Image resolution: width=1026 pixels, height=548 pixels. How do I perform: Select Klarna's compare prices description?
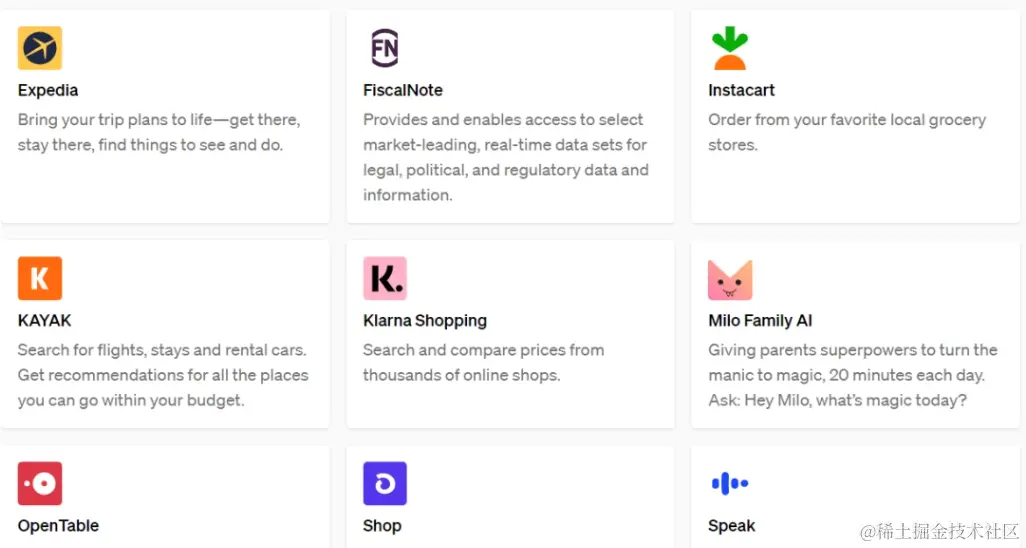(483, 363)
